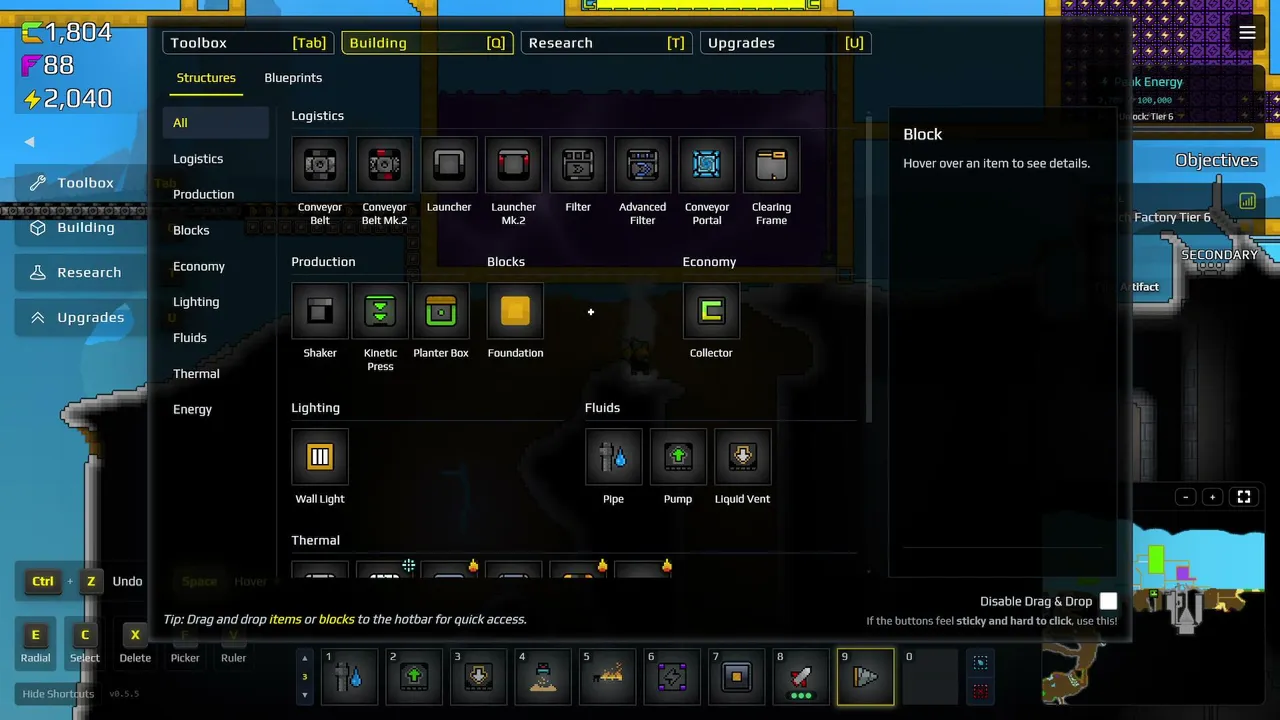The image size is (1280, 720).
Task: Open the Upgrades tab
Action: click(x=785, y=43)
